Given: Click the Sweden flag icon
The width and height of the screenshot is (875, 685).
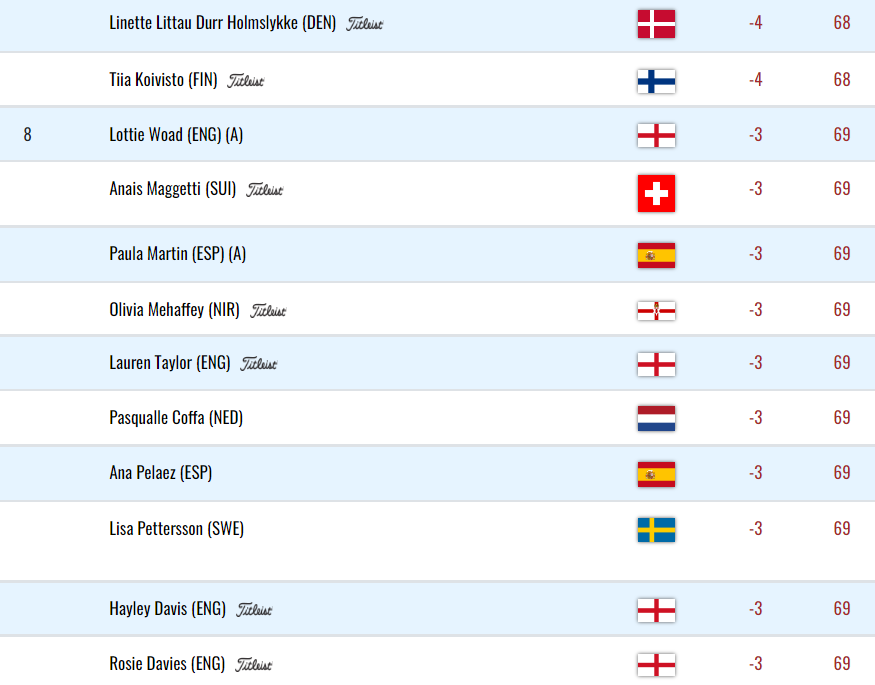Looking at the screenshot, I should click(x=656, y=530).
